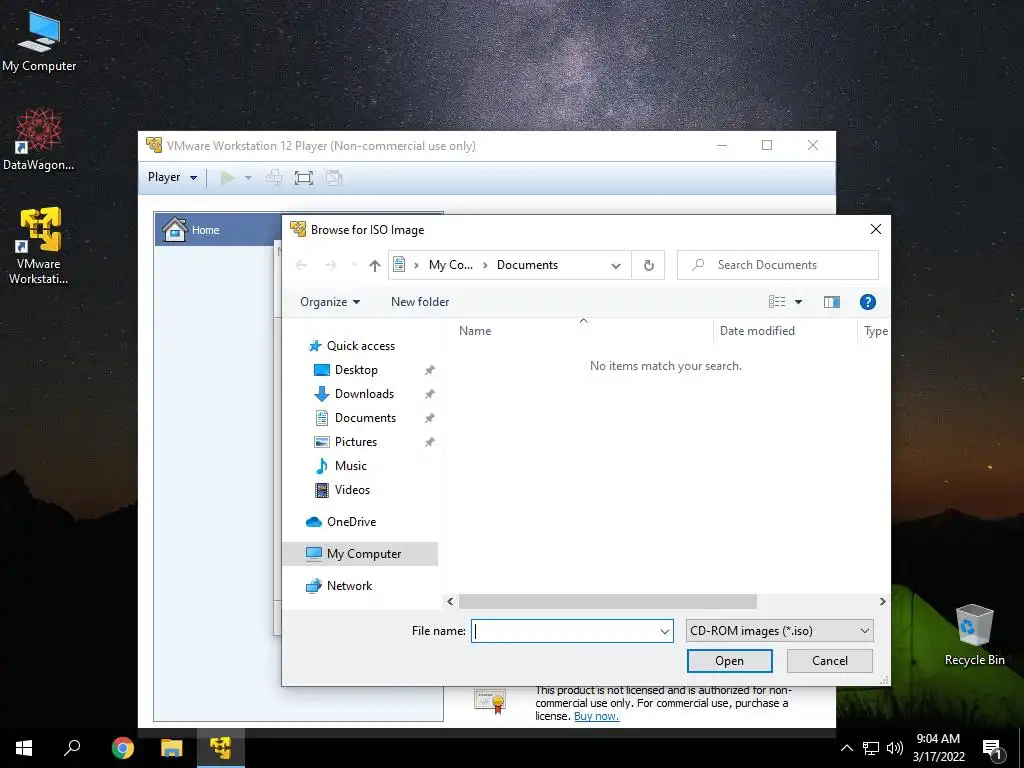Select OneDrive in navigation pane
1024x768 pixels.
point(351,522)
